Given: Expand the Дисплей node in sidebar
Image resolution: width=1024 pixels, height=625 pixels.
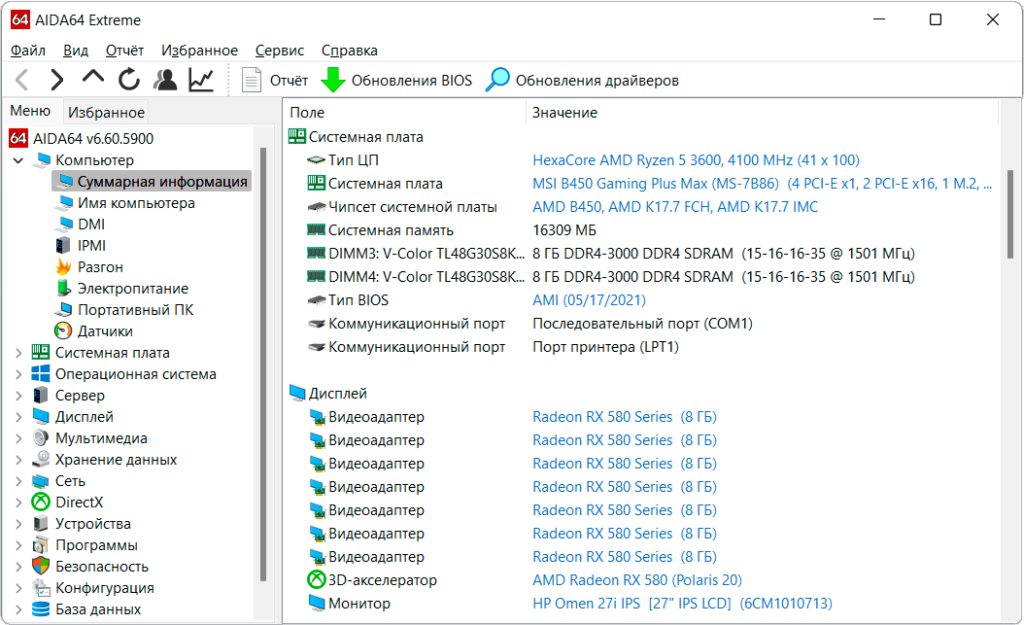Looking at the screenshot, I should tap(18, 417).
